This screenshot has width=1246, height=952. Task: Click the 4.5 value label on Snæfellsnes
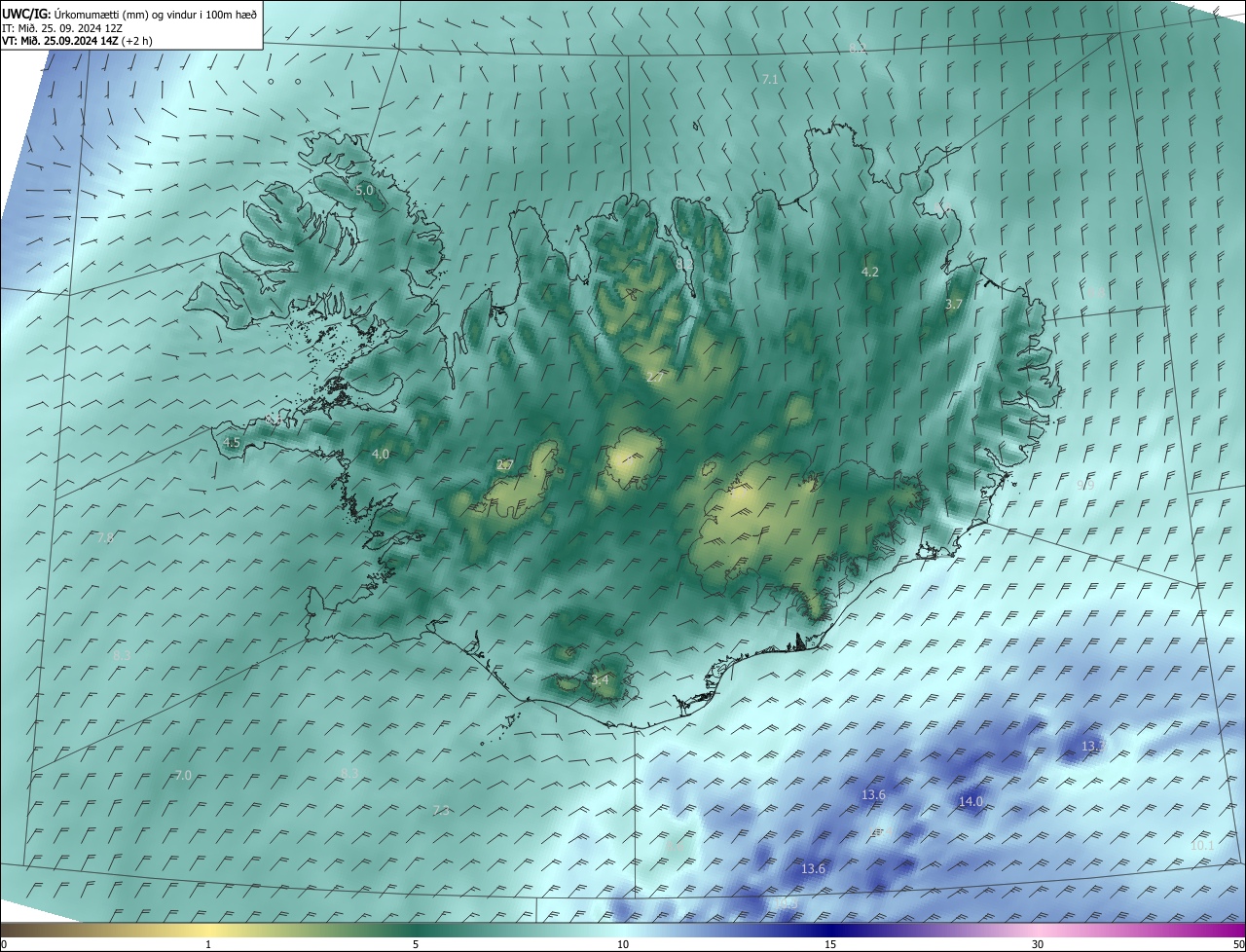click(232, 442)
